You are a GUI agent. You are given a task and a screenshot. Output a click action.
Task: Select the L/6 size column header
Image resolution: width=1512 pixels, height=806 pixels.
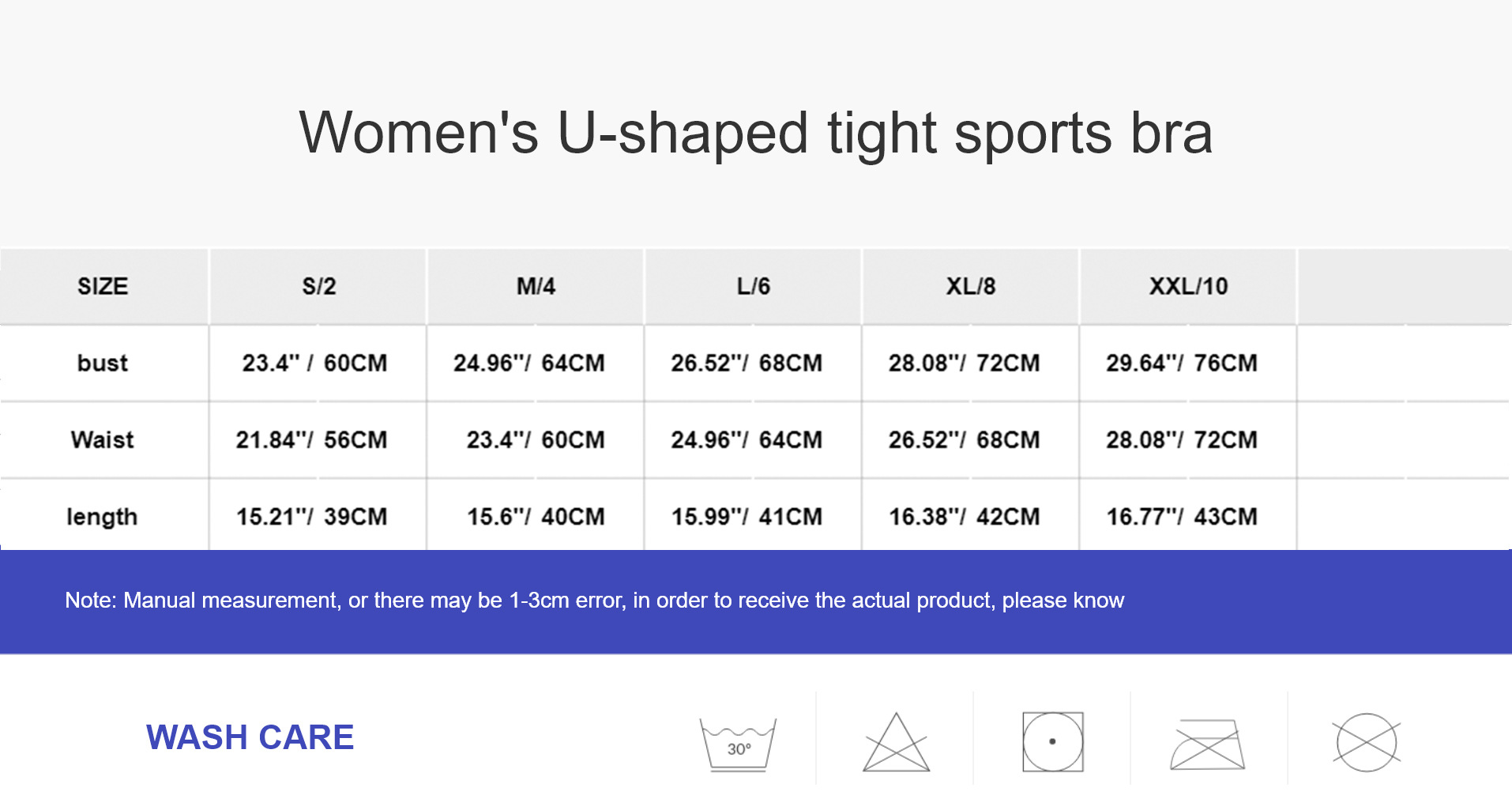(x=753, y=286)
